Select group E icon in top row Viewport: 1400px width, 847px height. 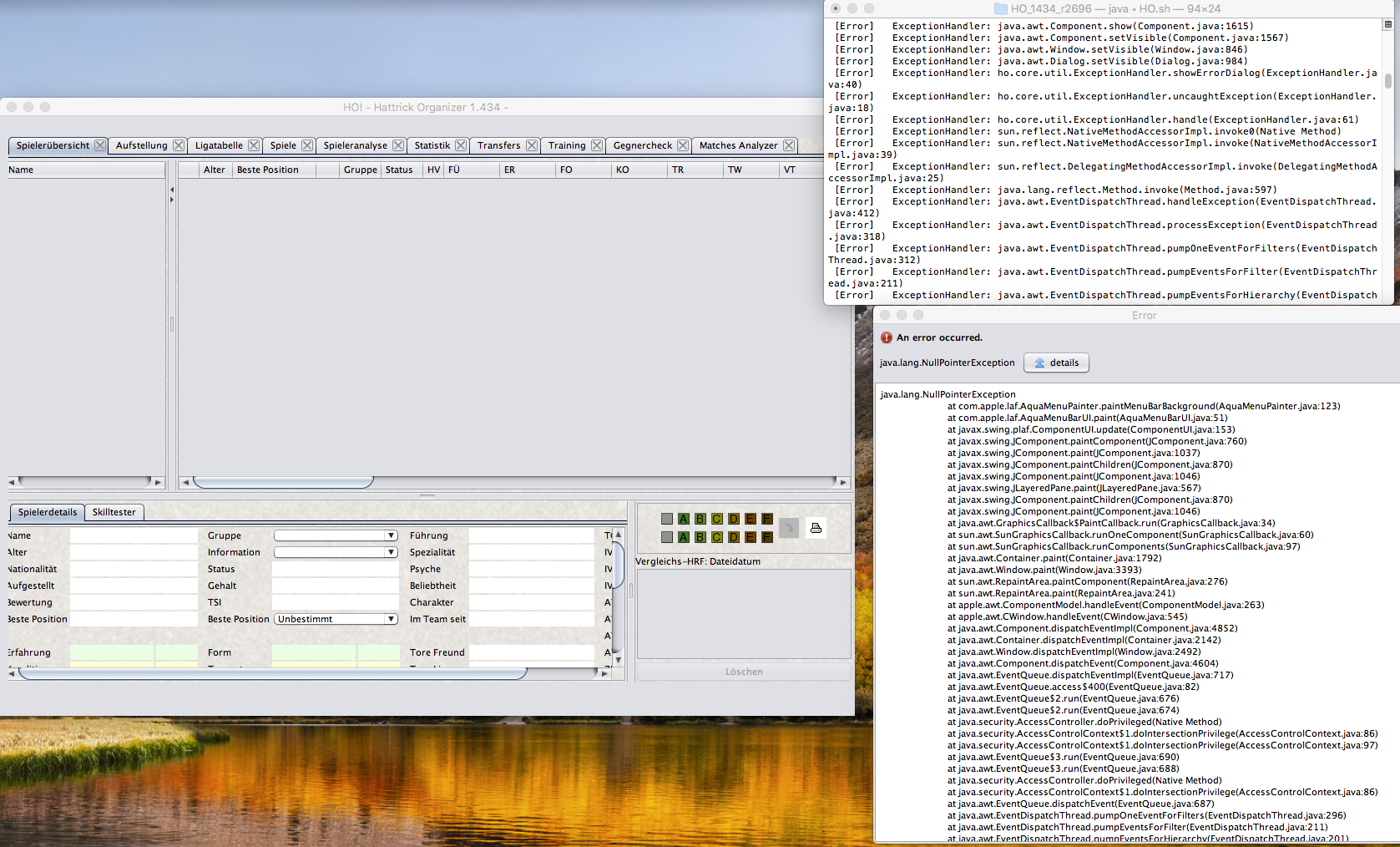(x=751, y=519)
